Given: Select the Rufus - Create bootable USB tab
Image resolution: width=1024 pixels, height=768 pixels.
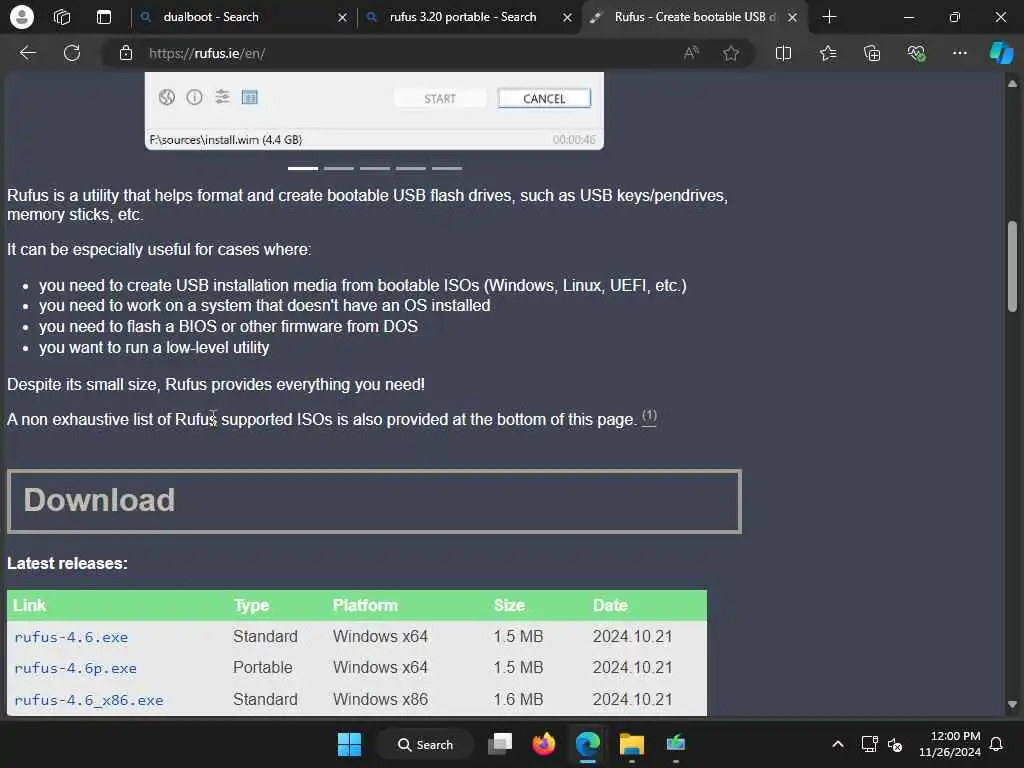Looking at the screenshot, I should tap(694, 17).
